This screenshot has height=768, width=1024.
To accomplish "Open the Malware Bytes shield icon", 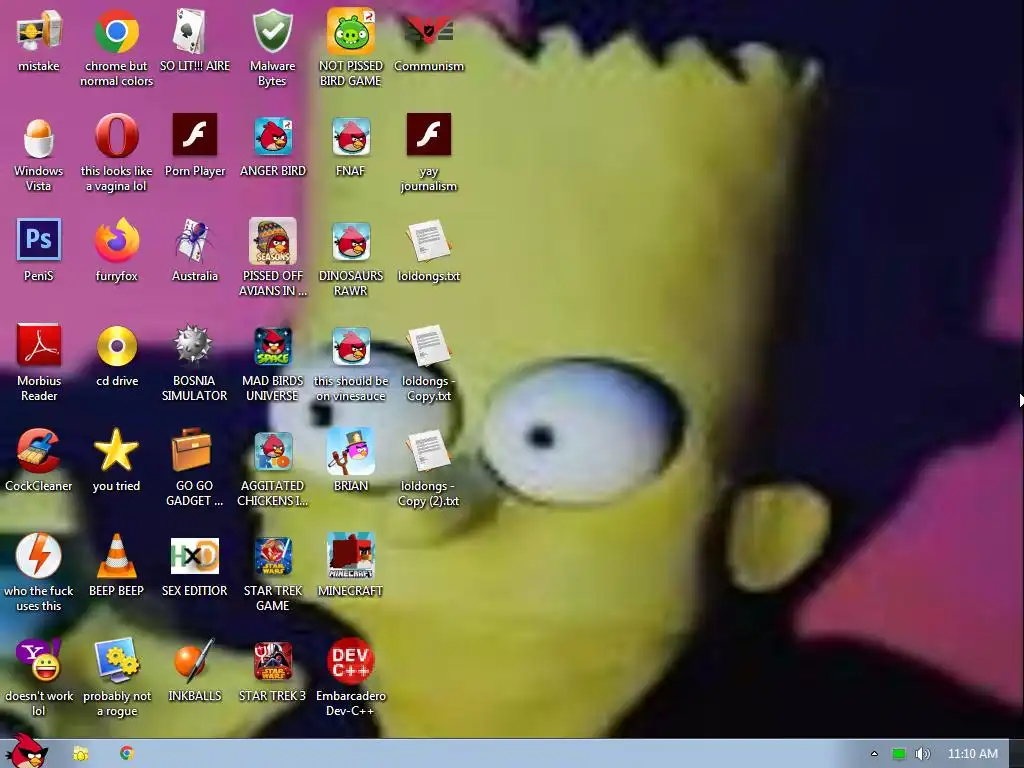I will coord(272,31).
